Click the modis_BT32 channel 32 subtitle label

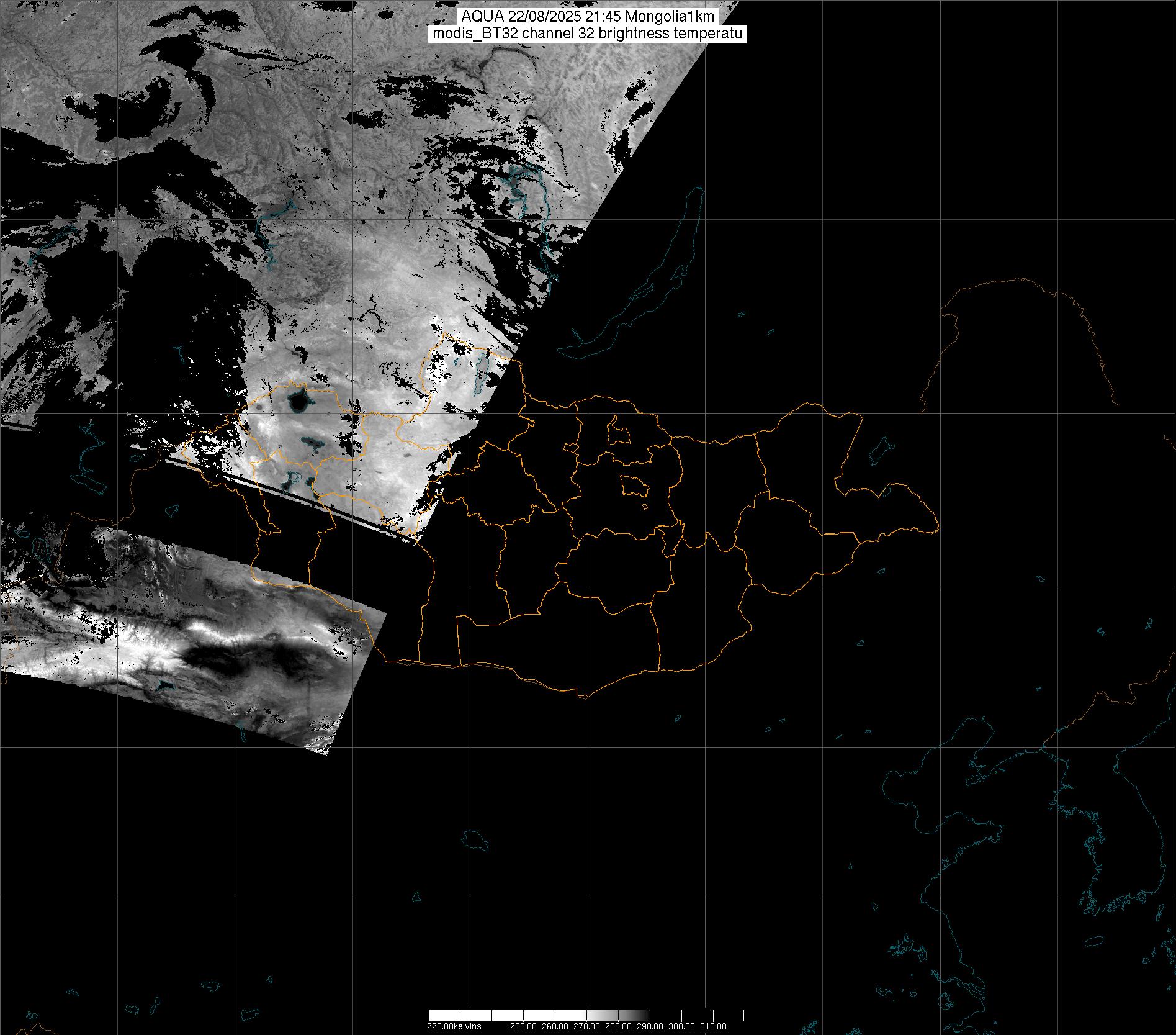(588, 34)
